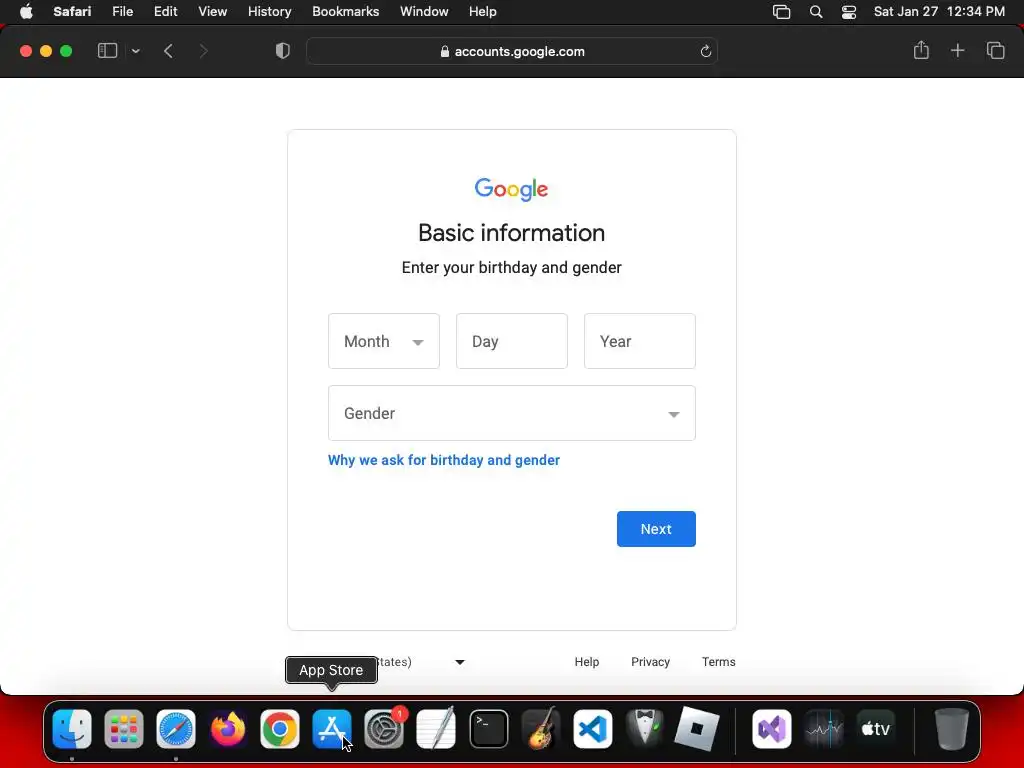Open TextEdit from the dock

pyautogui.click(x=436, y=729)
